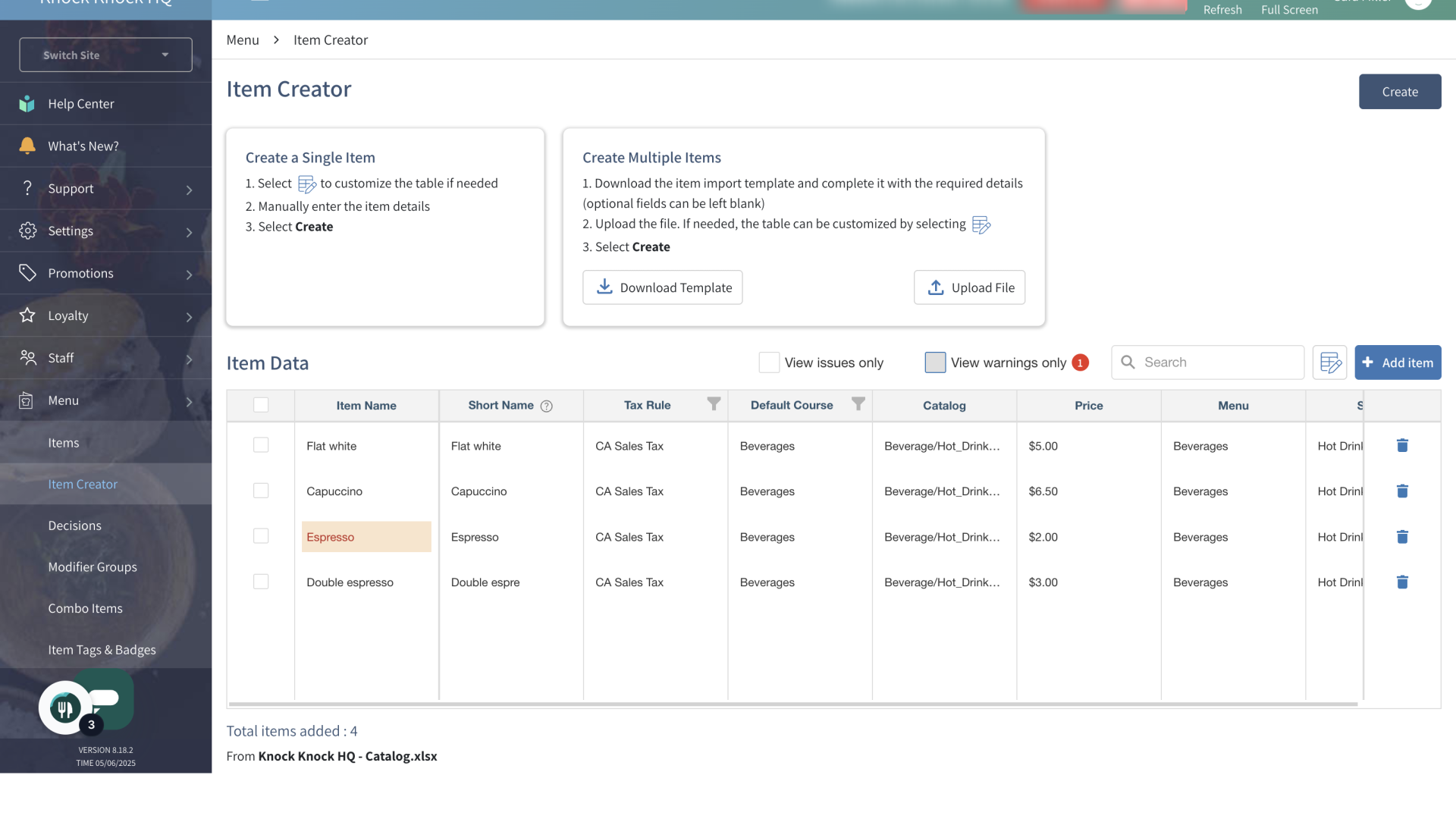The image size is (1456, 819).
Task: Delete the Espresso row using trash icon
Action: pyautogui.click(x=1402, y=537)
